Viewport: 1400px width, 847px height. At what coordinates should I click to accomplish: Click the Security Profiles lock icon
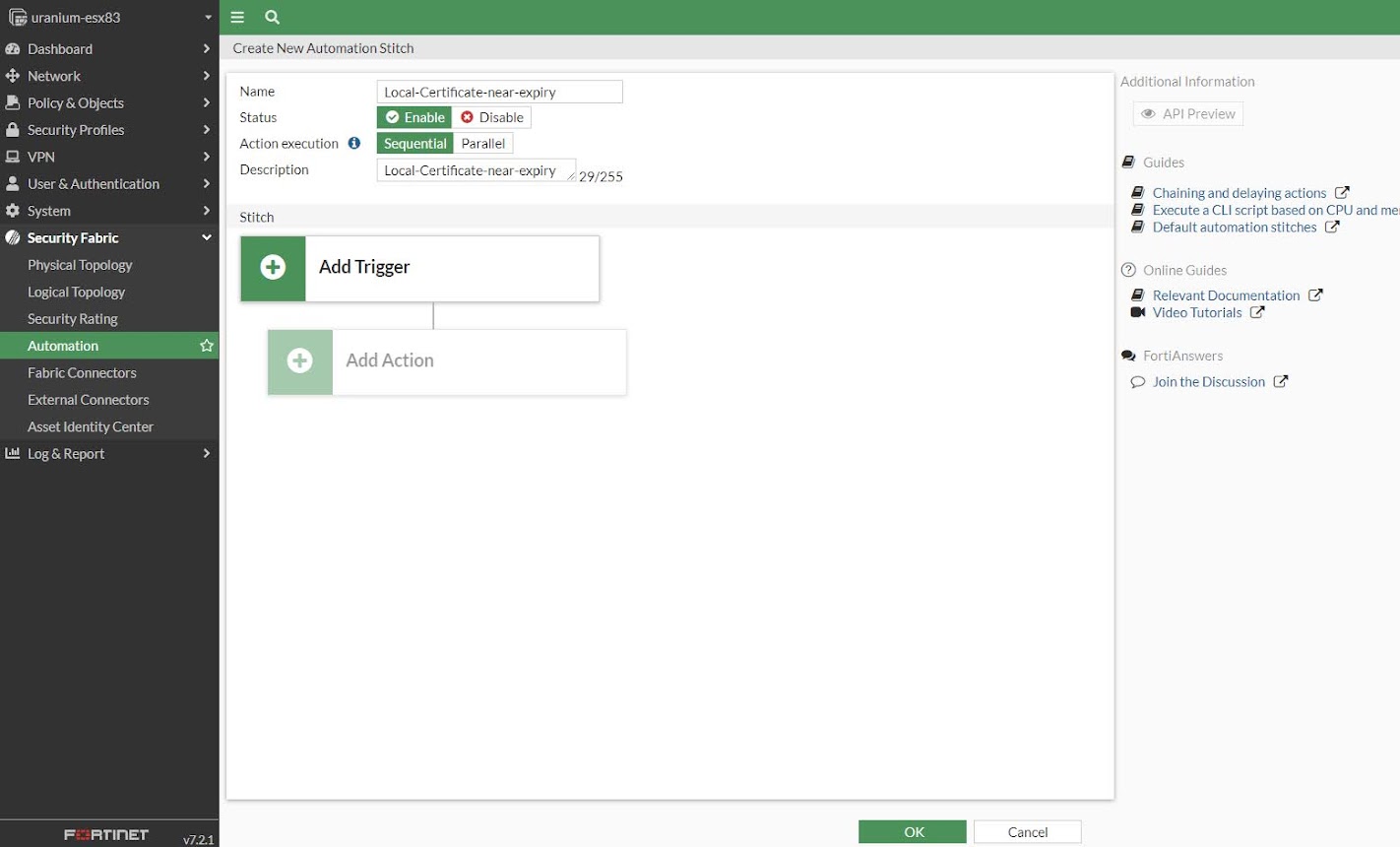coord(13,130)
